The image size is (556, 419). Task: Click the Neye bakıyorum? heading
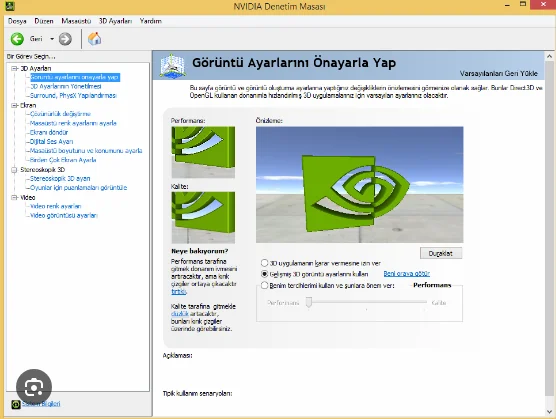[x=200, y=251]
